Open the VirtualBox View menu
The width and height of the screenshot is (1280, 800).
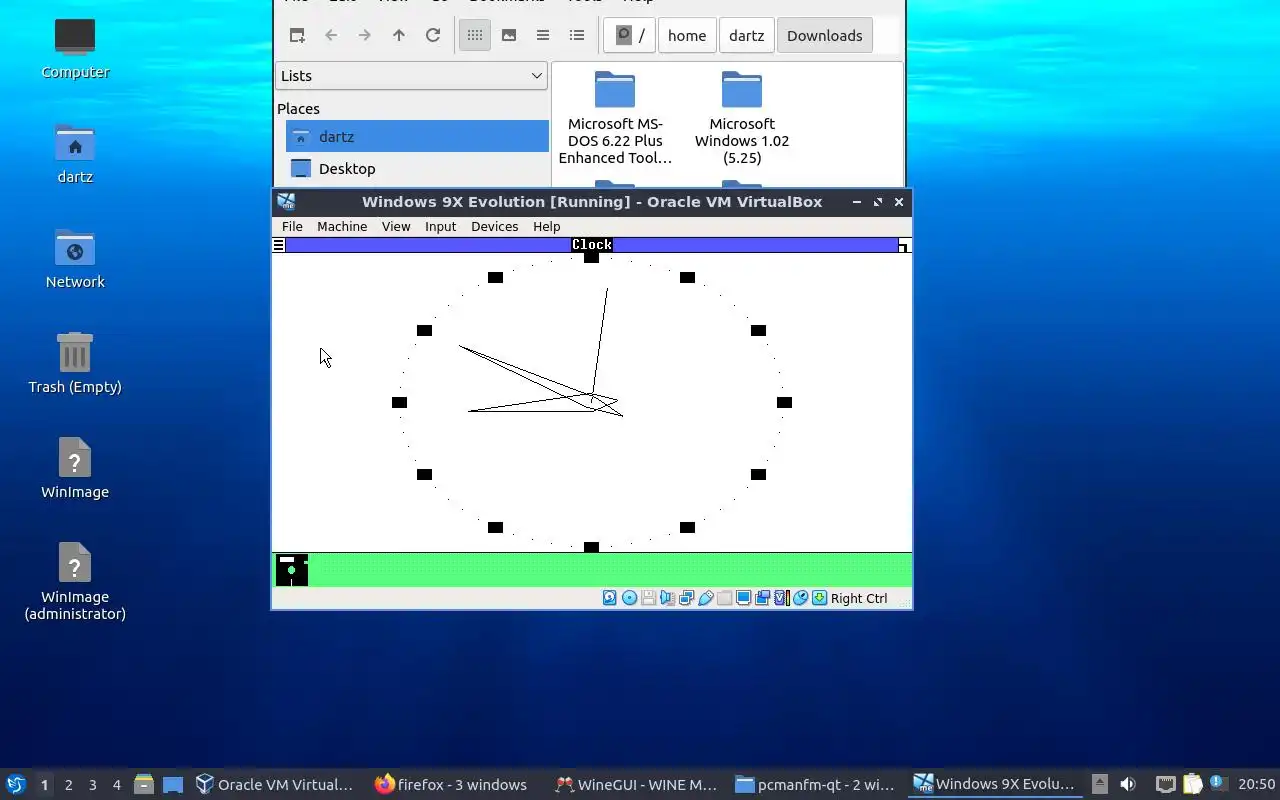(396, 226)
